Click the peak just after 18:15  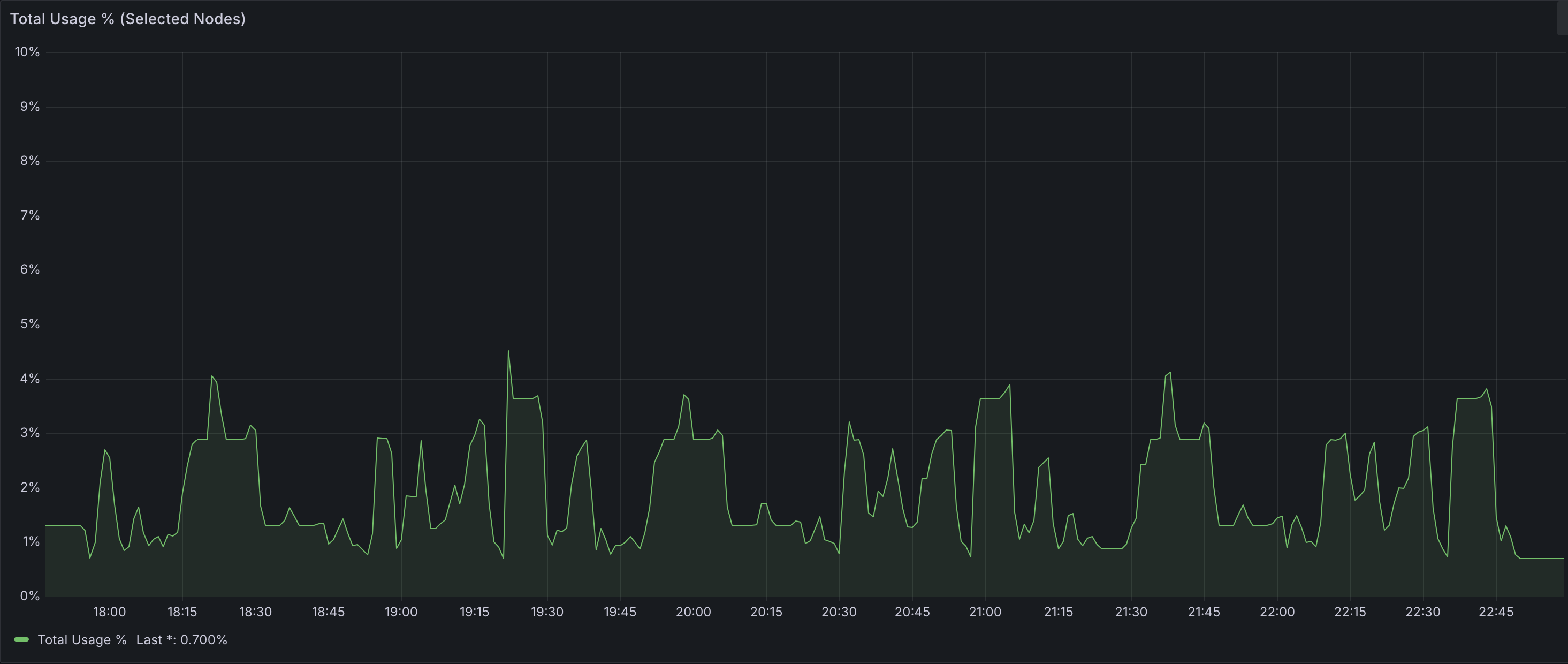(x=212, y=376)
